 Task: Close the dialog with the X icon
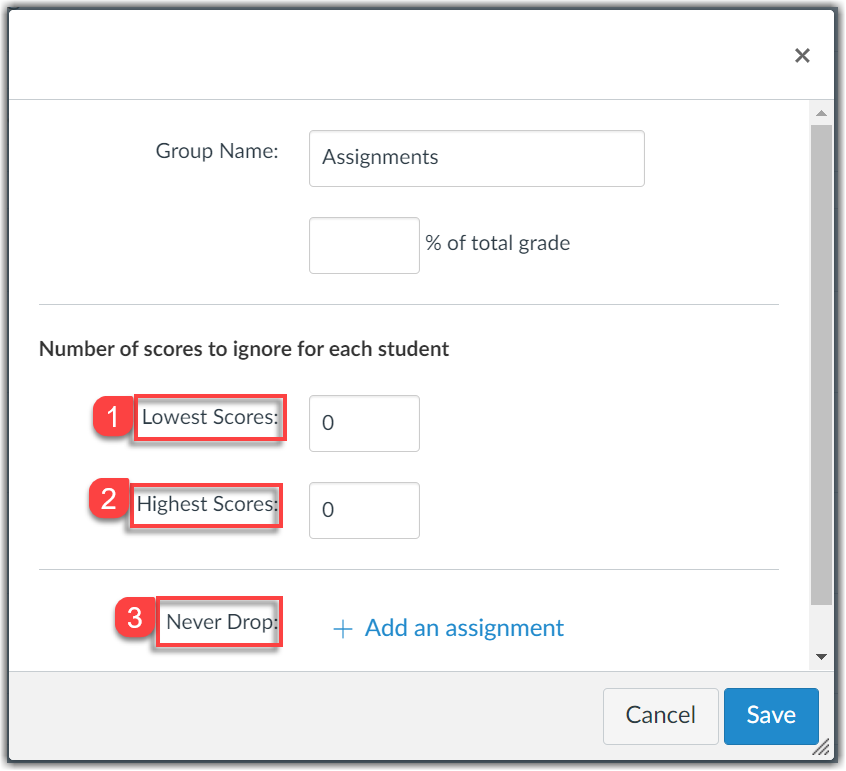pos(802,56)
